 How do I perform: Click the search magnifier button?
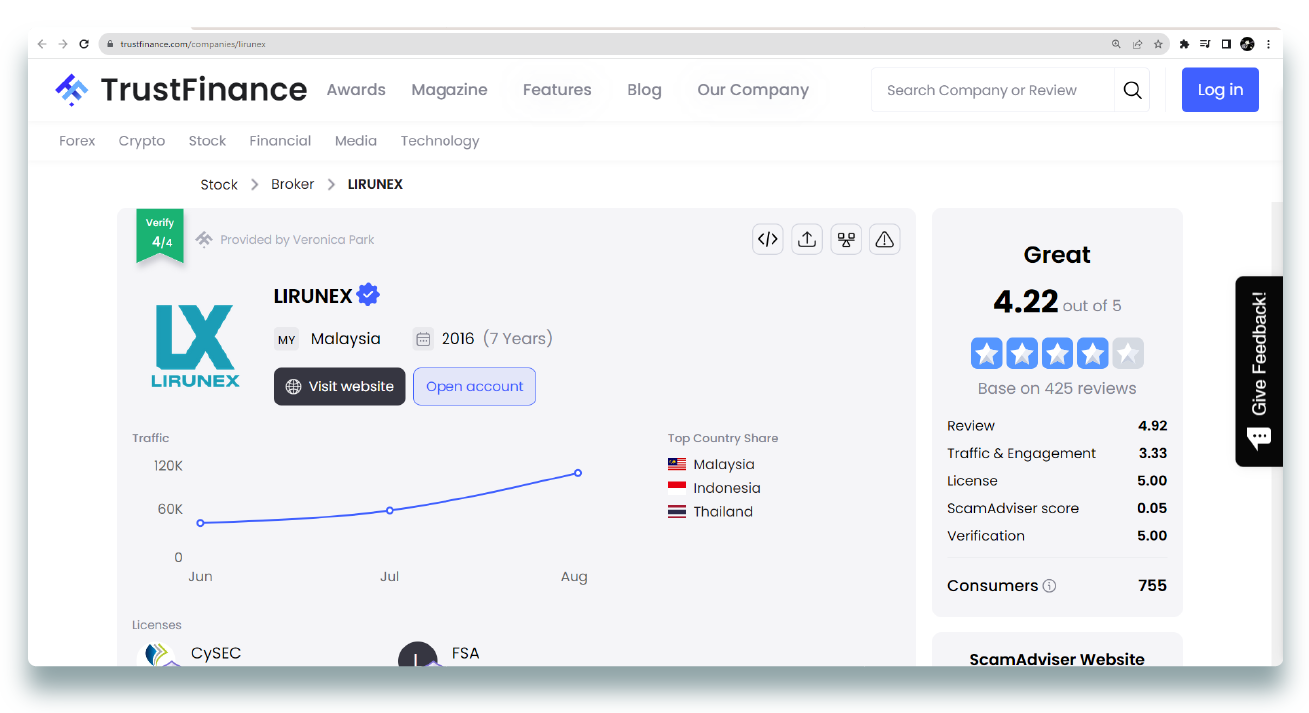pos(1132,90)
